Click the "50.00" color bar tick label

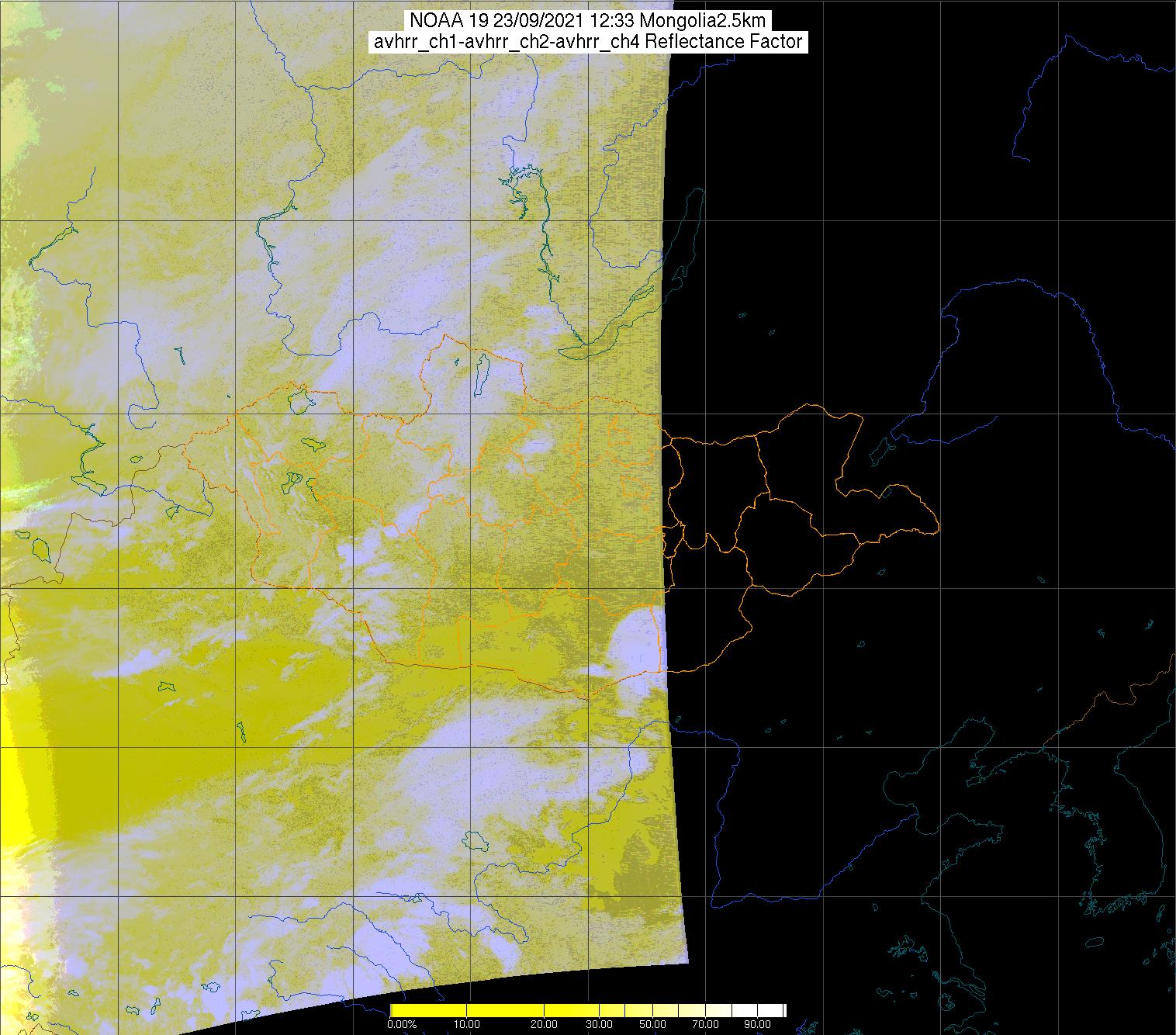[x=652, y=1024]
